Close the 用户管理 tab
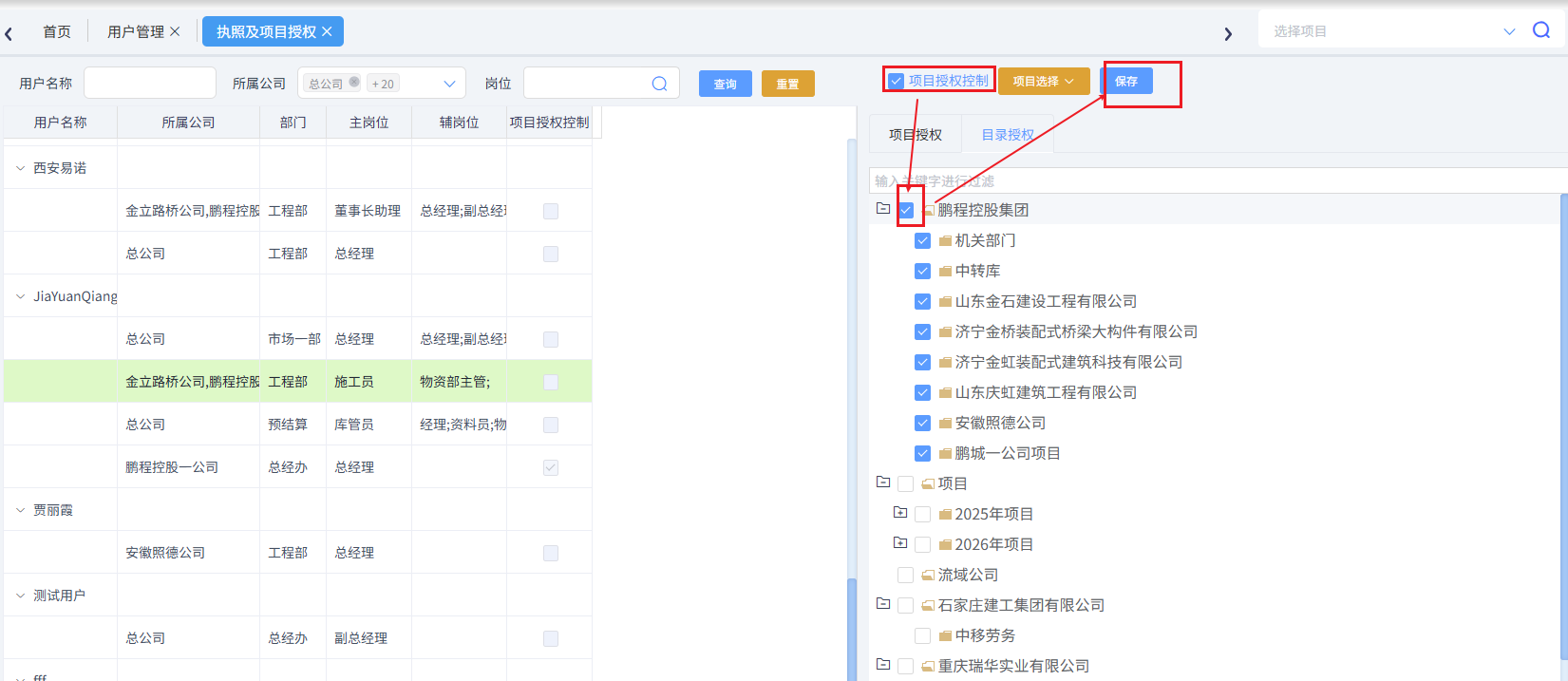 pos(175,31)
